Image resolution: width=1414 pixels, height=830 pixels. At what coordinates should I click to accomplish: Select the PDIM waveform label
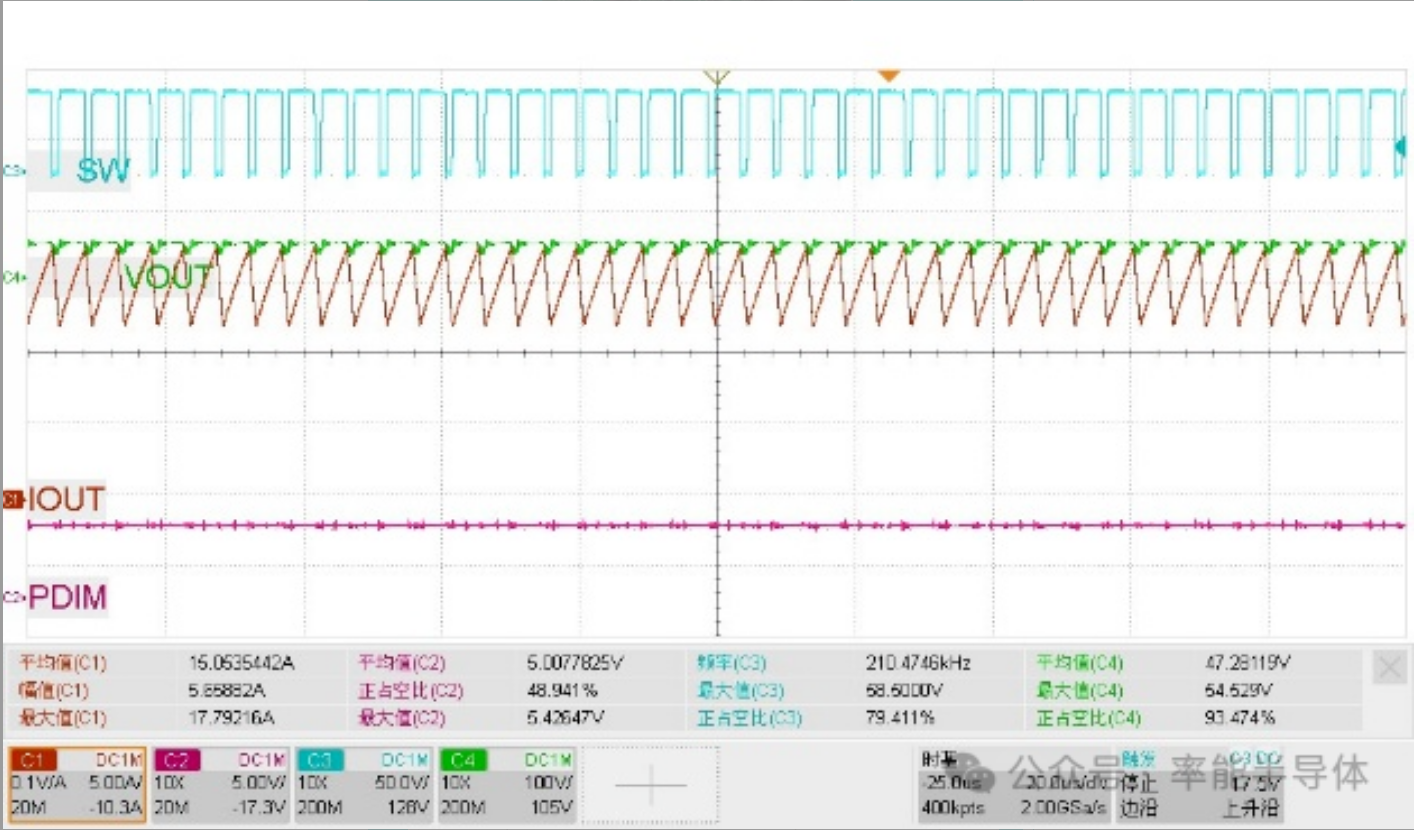(67, 598)
